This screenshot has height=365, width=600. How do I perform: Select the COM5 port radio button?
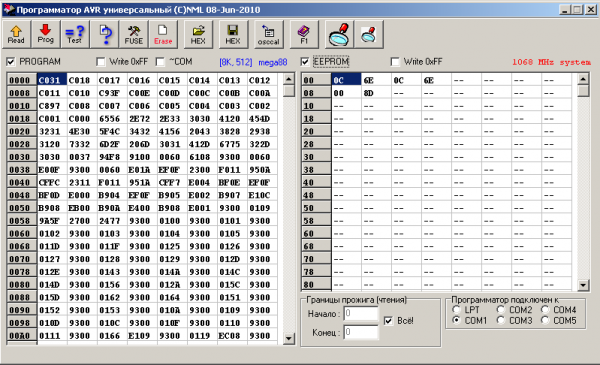tap(545, 320)
